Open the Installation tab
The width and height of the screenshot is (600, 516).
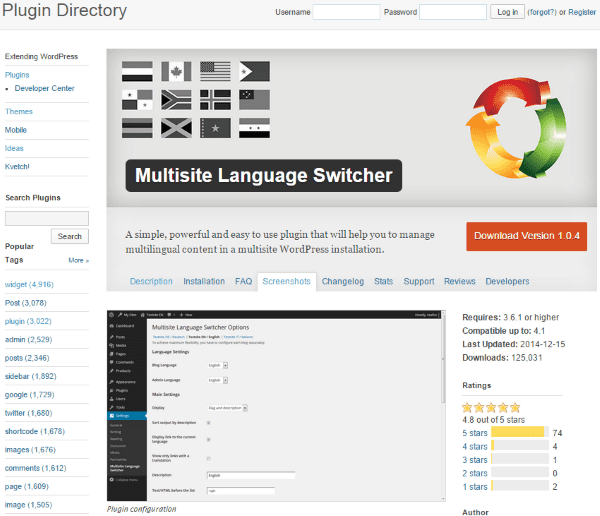(x=204, y=282)
